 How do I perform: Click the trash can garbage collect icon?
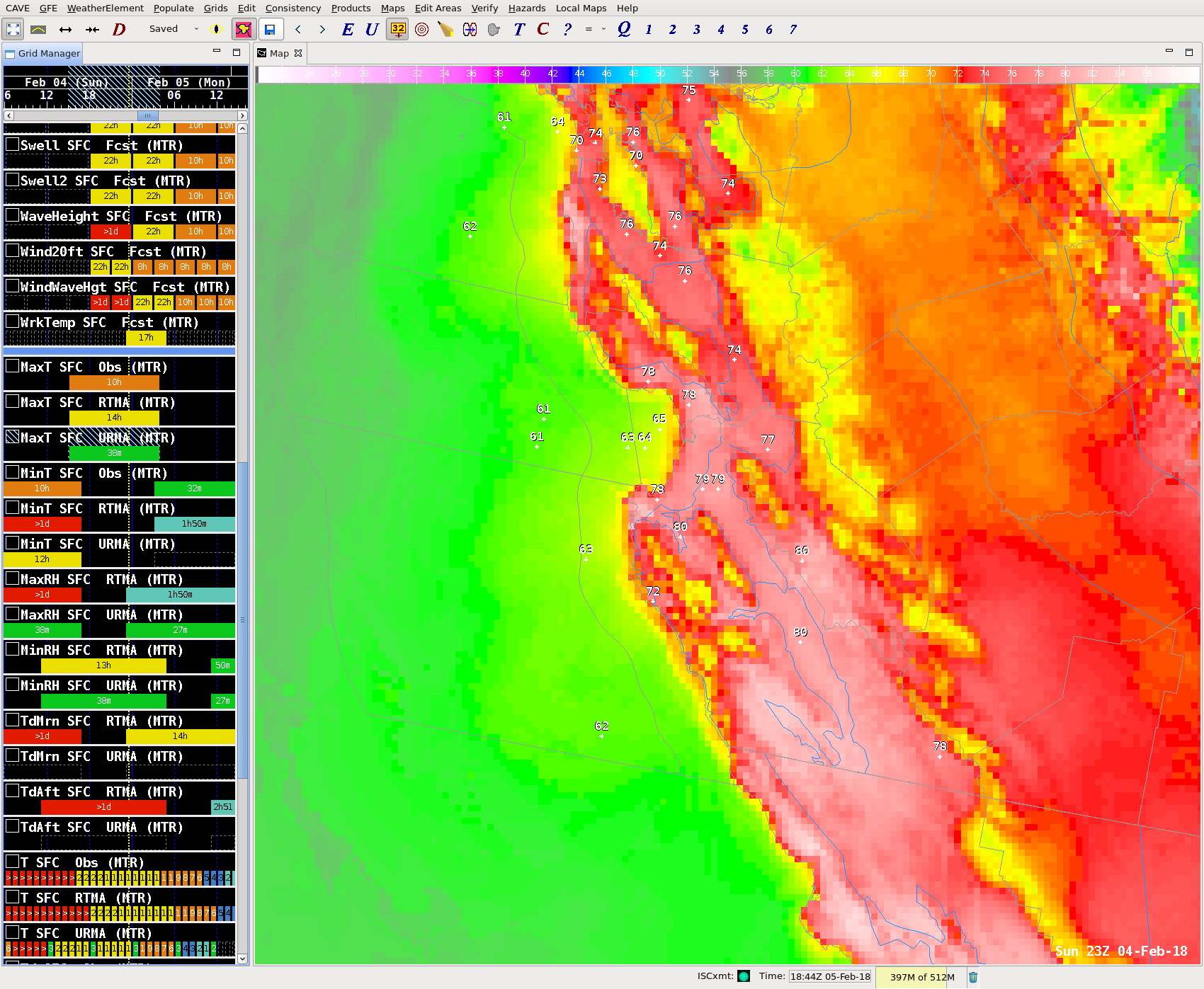(973, 977)
